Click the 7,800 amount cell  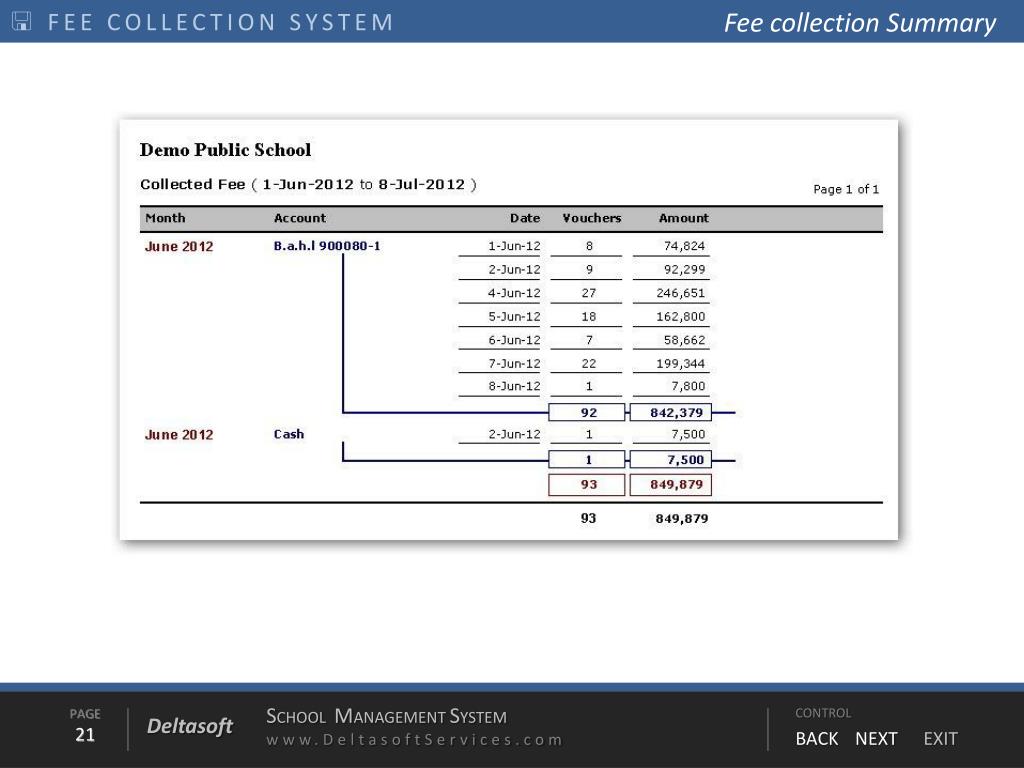688,386
